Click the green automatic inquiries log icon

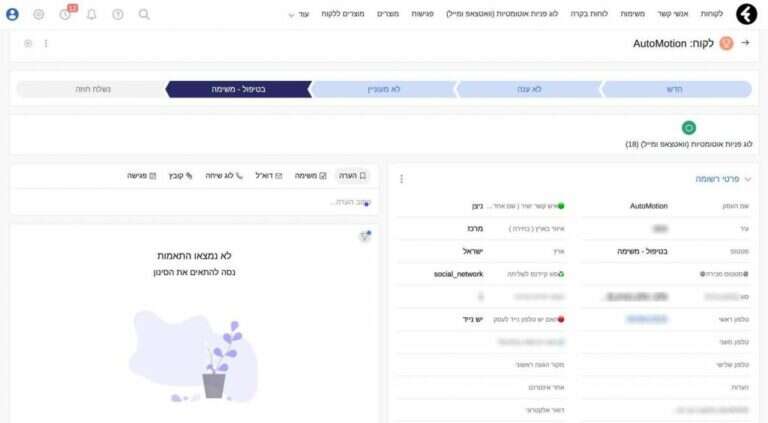click(x=688, y=128)
